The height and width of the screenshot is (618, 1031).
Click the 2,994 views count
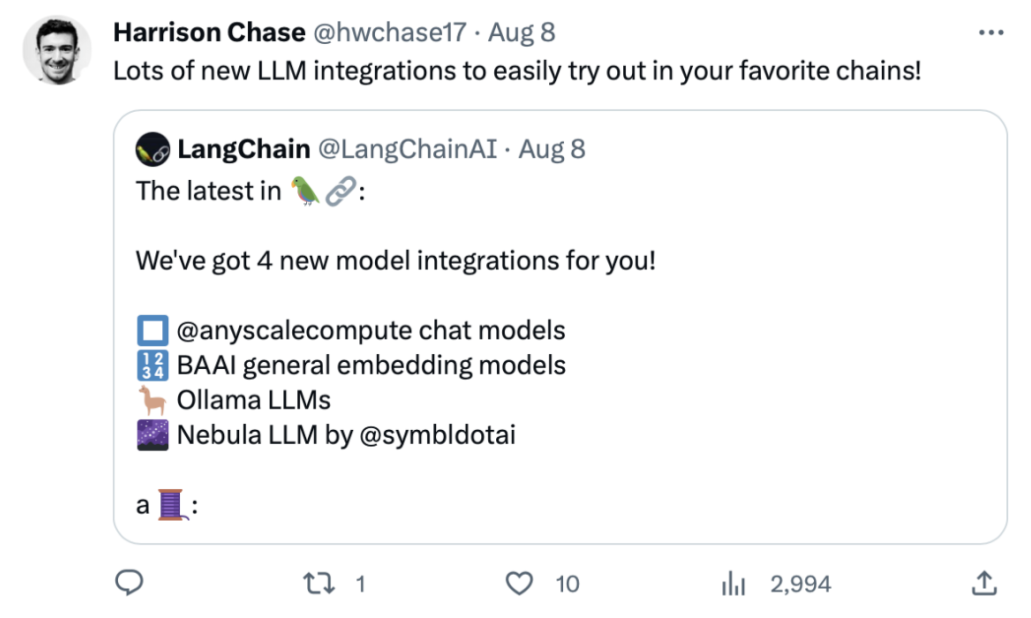click(800, 584)
